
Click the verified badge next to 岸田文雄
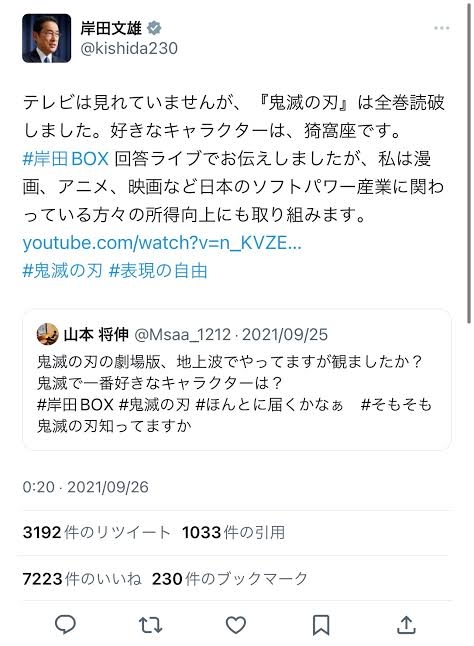154,28
